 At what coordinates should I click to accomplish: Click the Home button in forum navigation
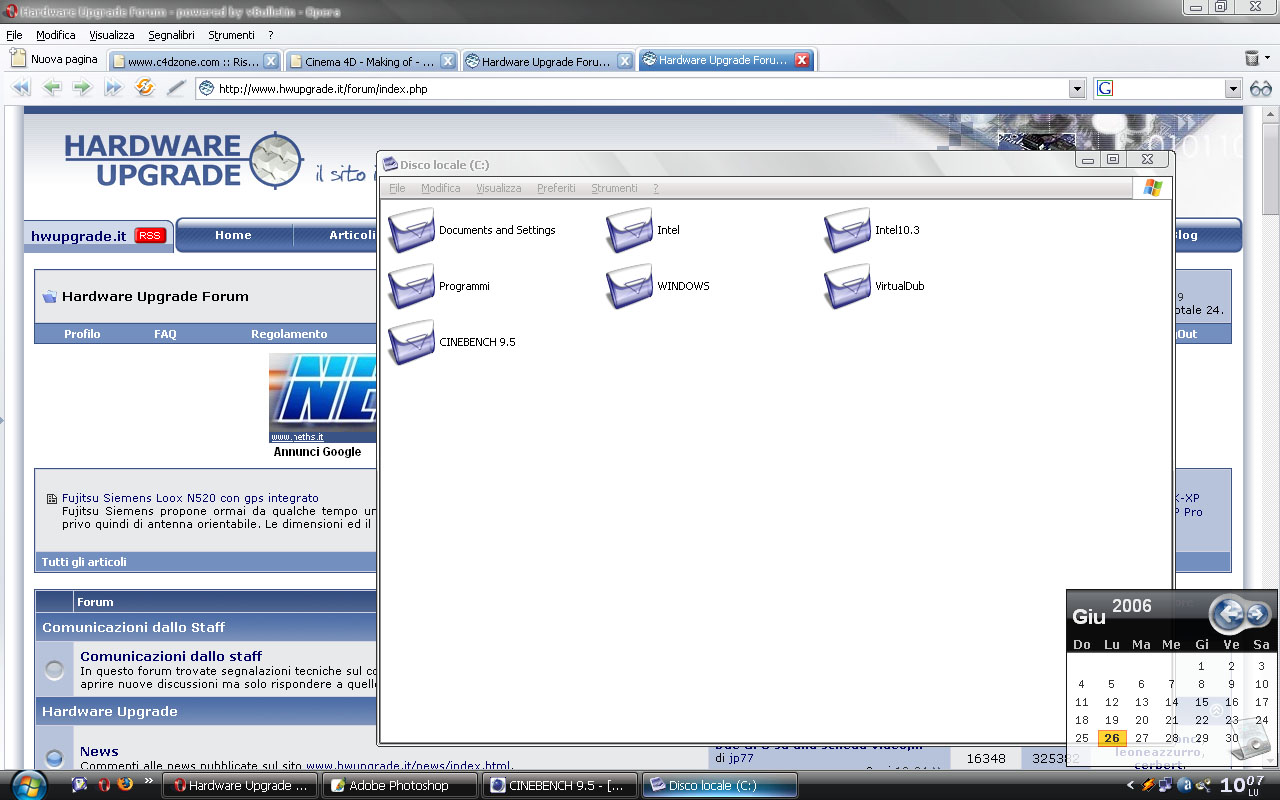(233, 235)
